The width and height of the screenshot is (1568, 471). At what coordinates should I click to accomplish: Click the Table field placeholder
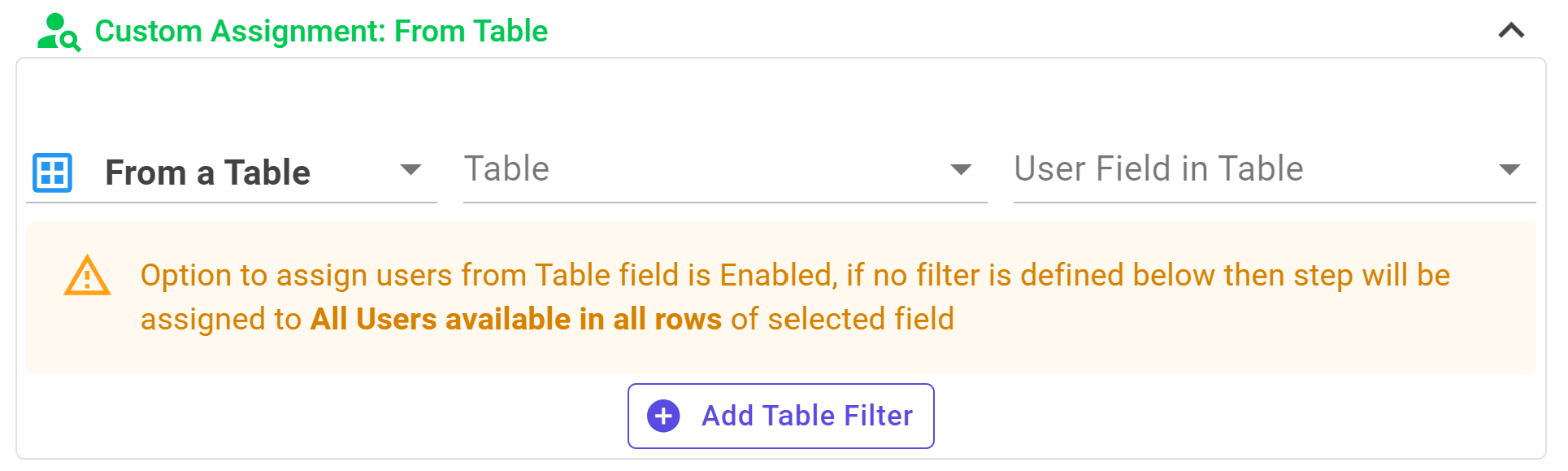pyautogui.click(x=507, y=169)
